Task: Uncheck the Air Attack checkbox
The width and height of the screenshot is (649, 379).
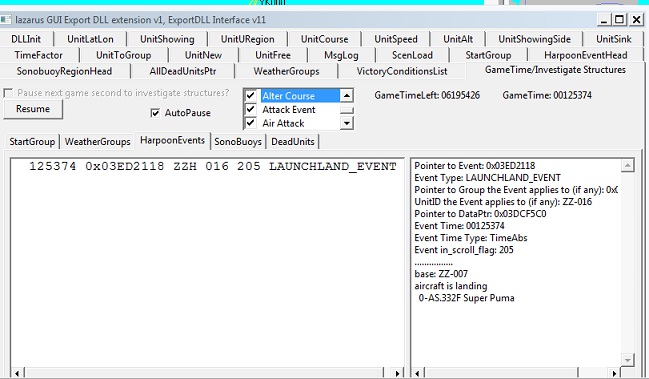Action: tap(250, 123)
